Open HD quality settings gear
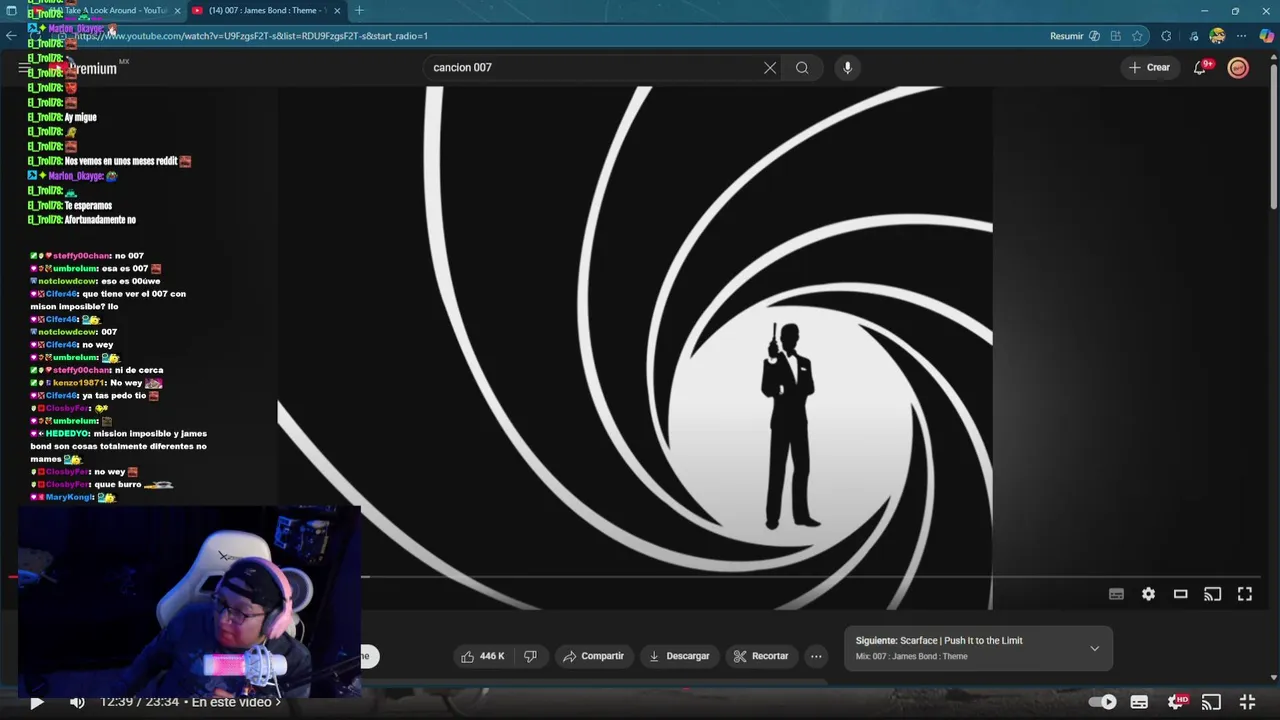Viewport: 1280px width, 720px height. coord(1176,702)
